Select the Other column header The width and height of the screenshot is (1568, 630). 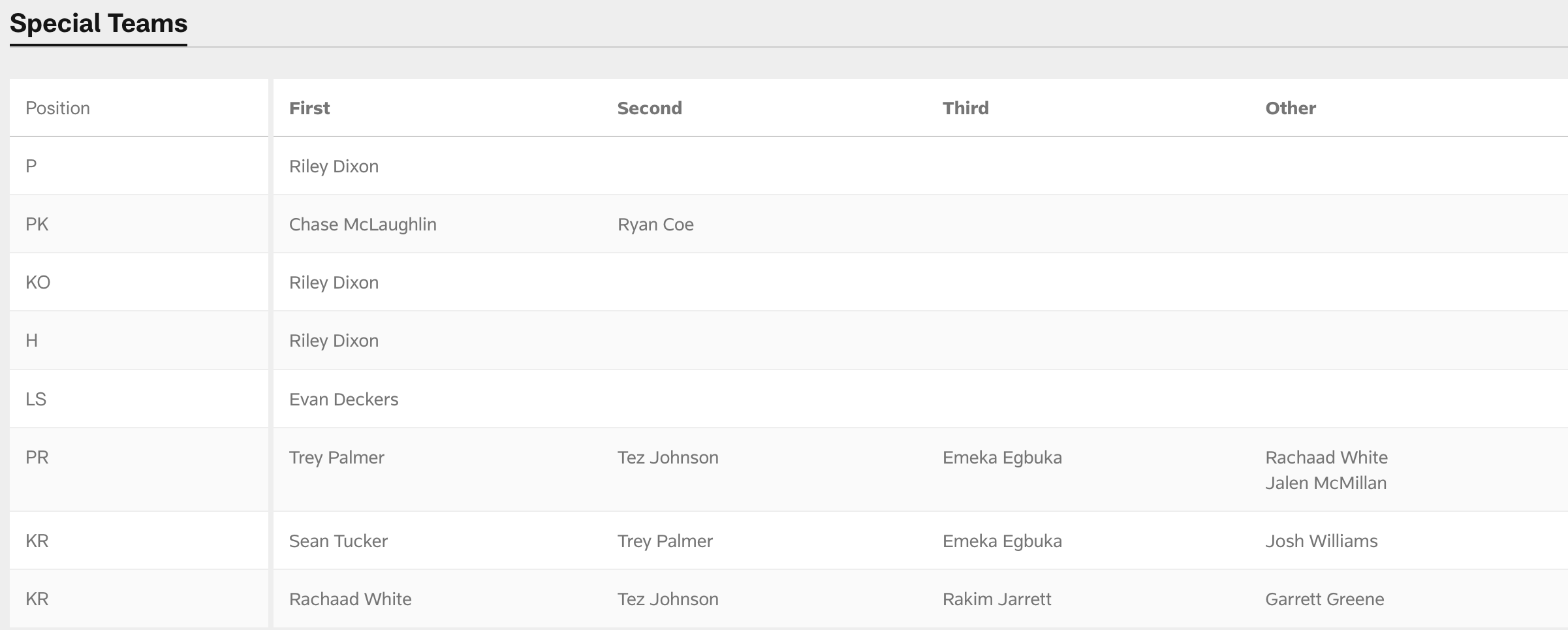[1291, 108]
